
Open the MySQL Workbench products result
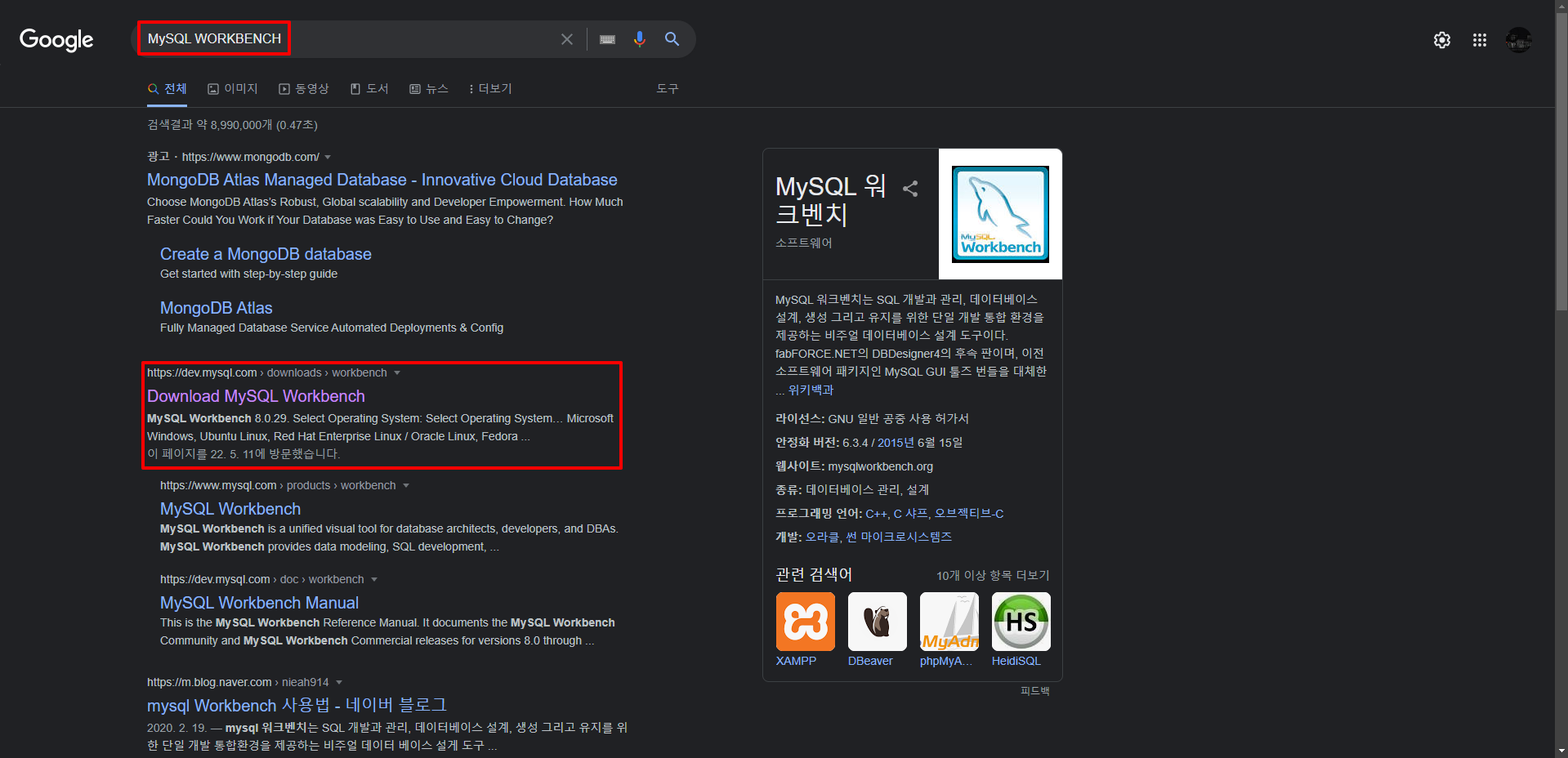click(x=230, y=509)
